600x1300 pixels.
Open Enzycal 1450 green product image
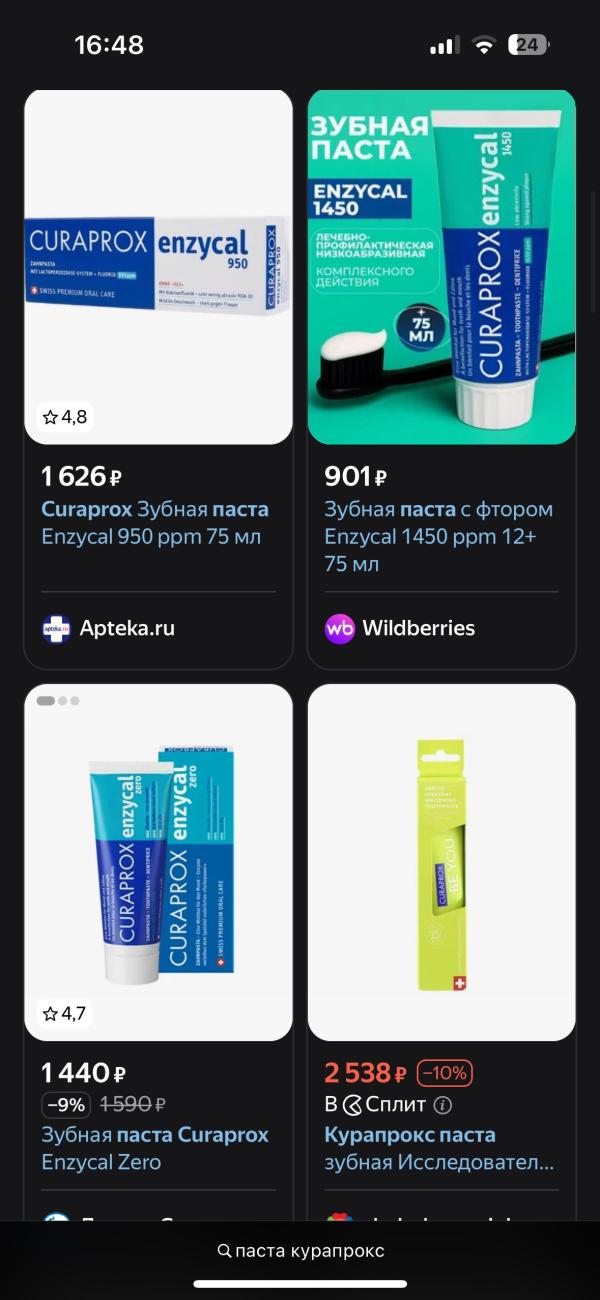pos(442,267)
